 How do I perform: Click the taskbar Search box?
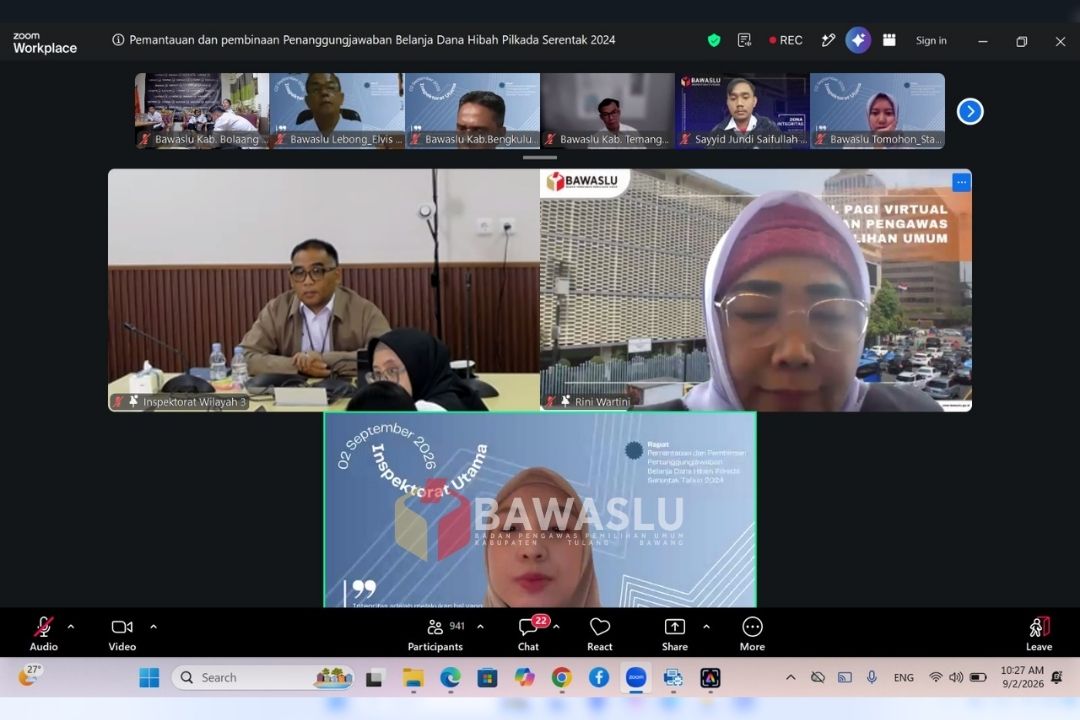coord(262,678)
